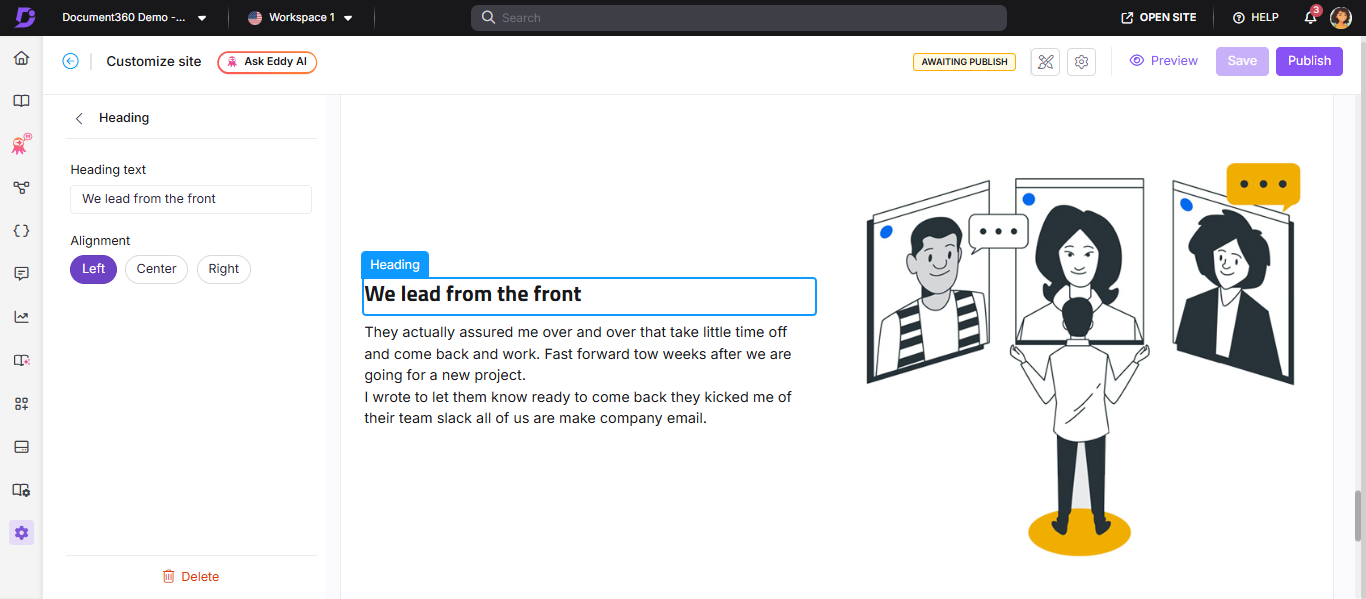Screen dimensions: 1366x599
Task: Open the Documentation book icon in sidebar
Action: pyautogui.click(x=21, y=101)
